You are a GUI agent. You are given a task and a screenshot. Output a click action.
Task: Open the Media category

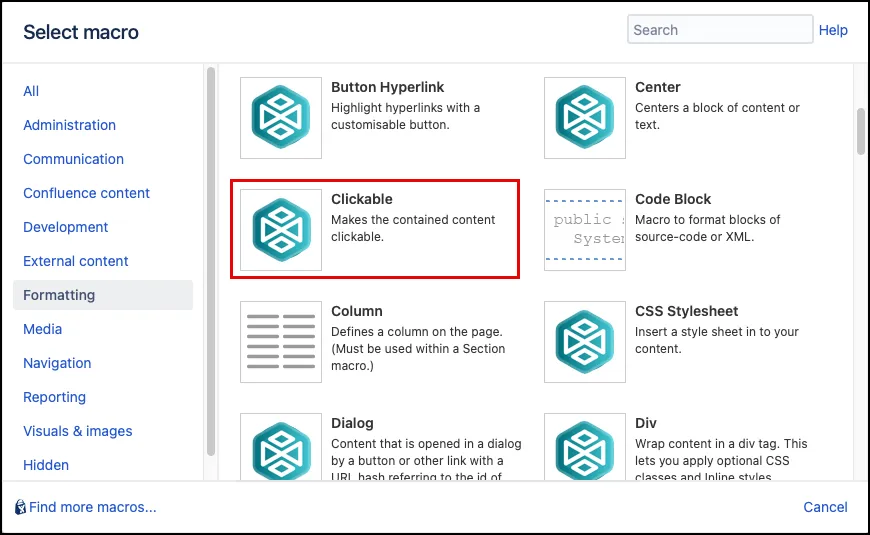click(x=42, y=329)
